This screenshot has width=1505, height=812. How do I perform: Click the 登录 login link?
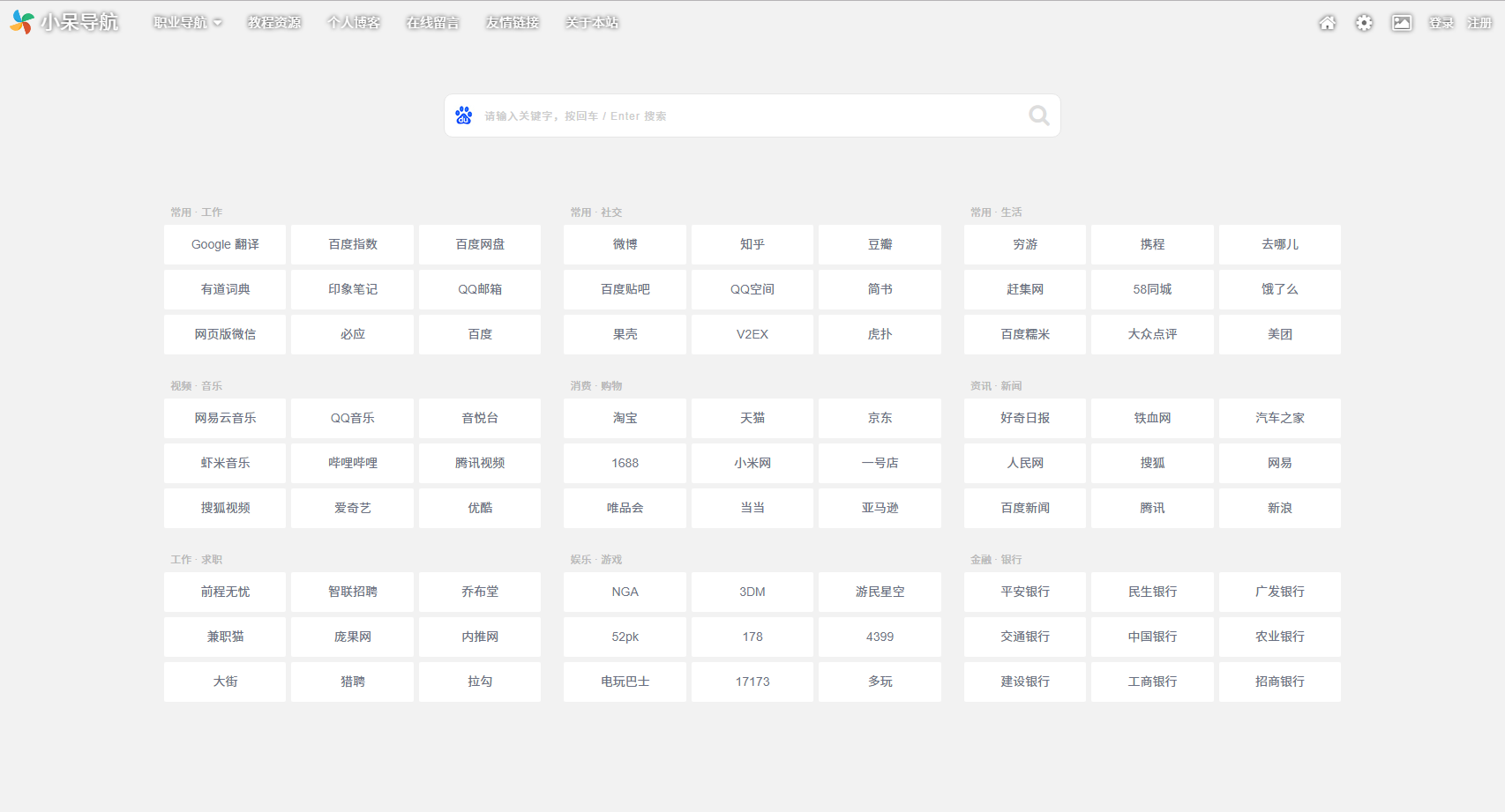tap(1441, 23)
